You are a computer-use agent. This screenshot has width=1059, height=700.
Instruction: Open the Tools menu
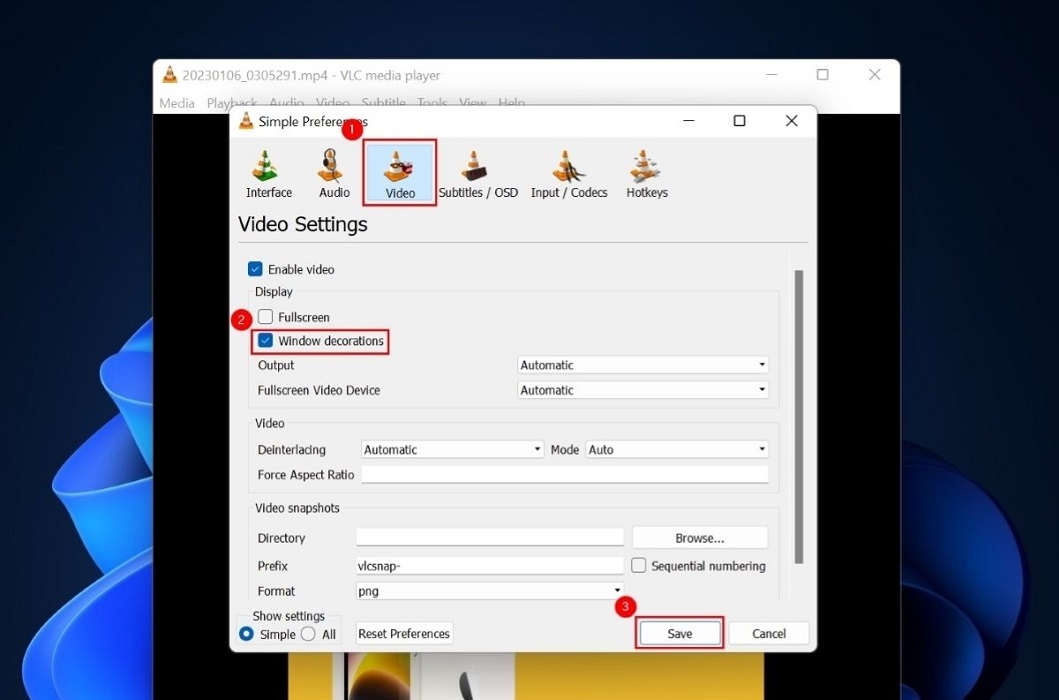pyautogui.click(x=431, y=102)
